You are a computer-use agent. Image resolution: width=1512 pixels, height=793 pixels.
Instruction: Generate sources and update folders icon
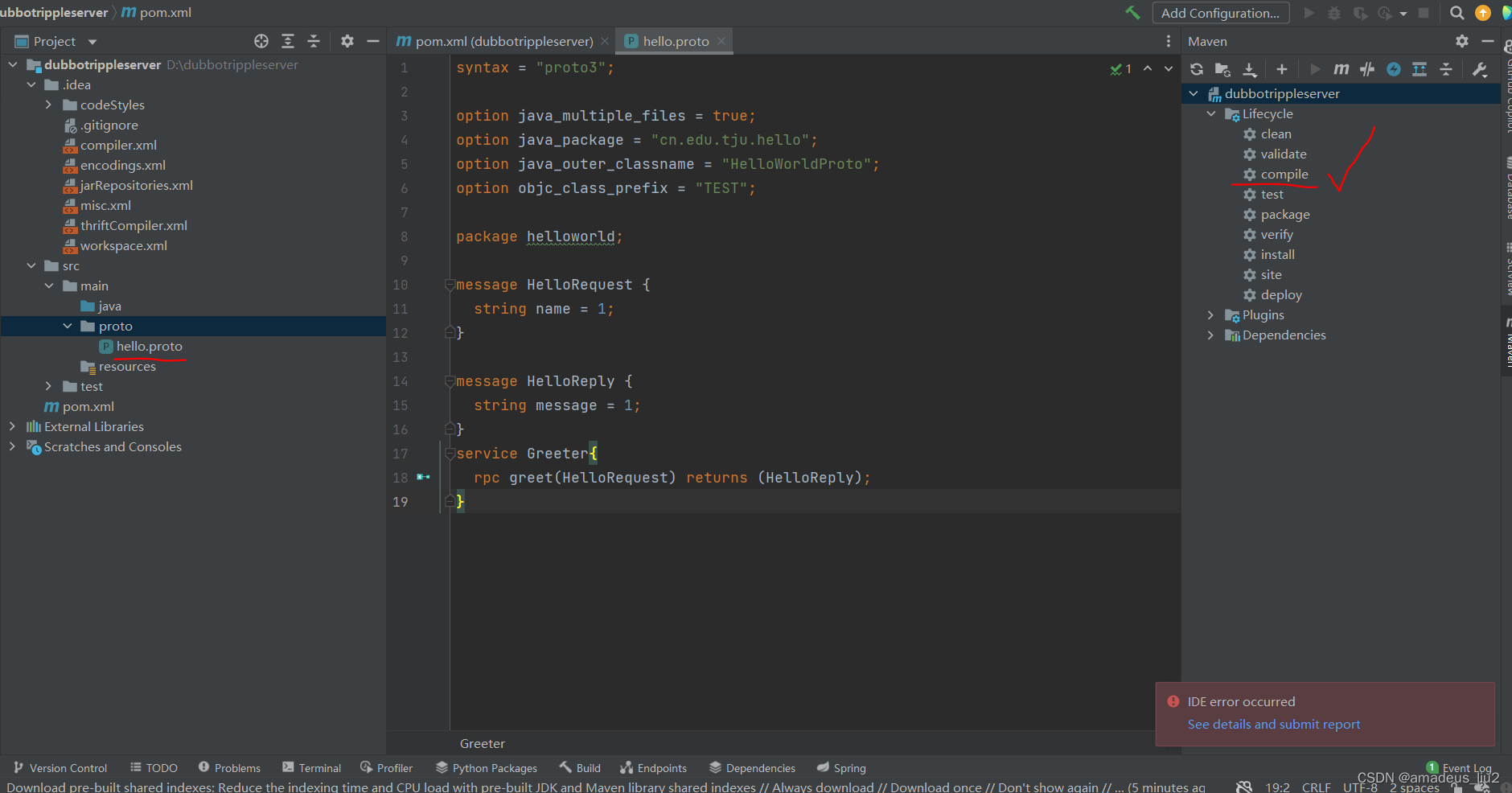point(1222,69)
